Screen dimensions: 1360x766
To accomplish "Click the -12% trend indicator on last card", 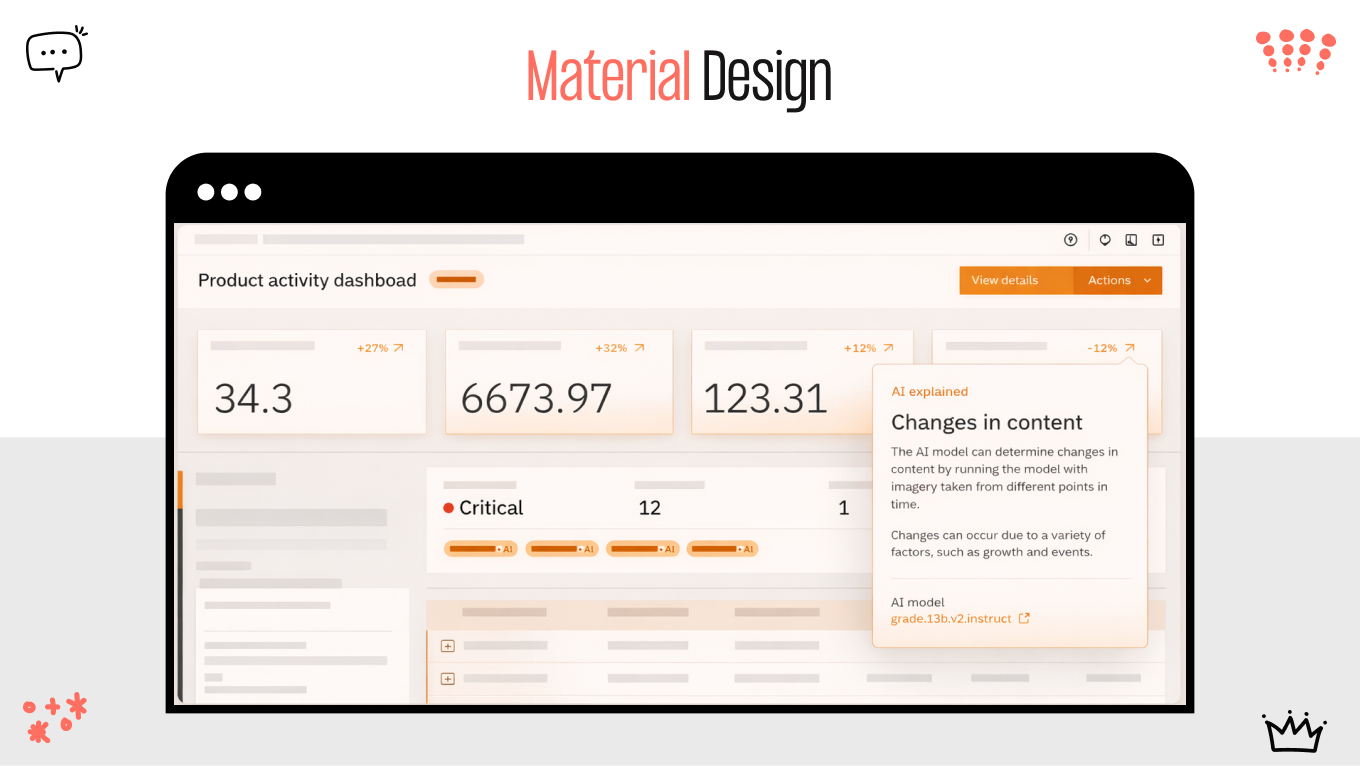I will [x=1110, y=348].
